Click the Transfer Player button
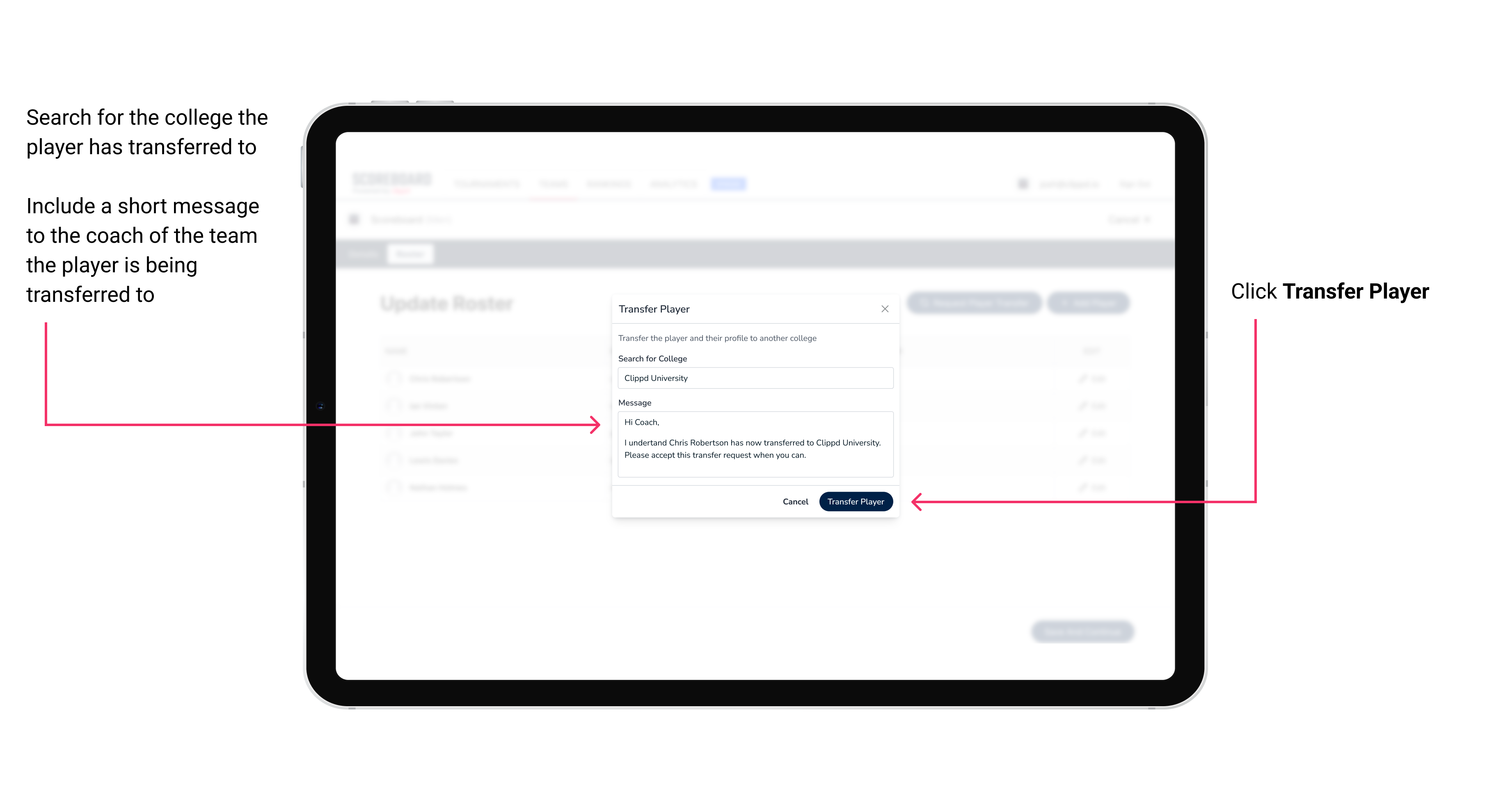The image size is (1510, 812). (x=855, y=501)
